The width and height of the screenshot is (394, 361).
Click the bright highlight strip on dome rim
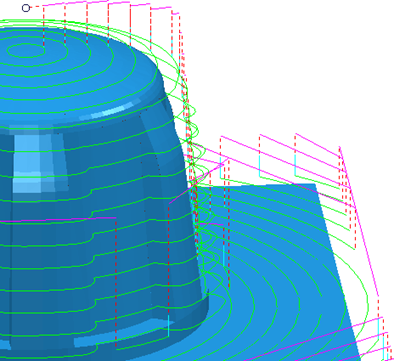point(110,111)
